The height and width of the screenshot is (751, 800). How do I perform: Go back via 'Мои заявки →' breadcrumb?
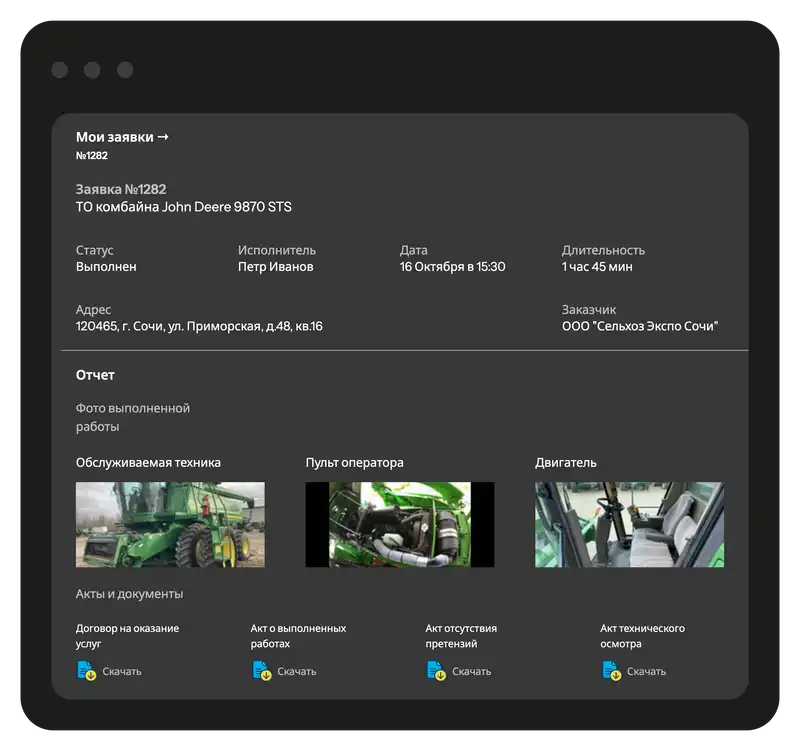pyautogui.click(x=122, y=137)
